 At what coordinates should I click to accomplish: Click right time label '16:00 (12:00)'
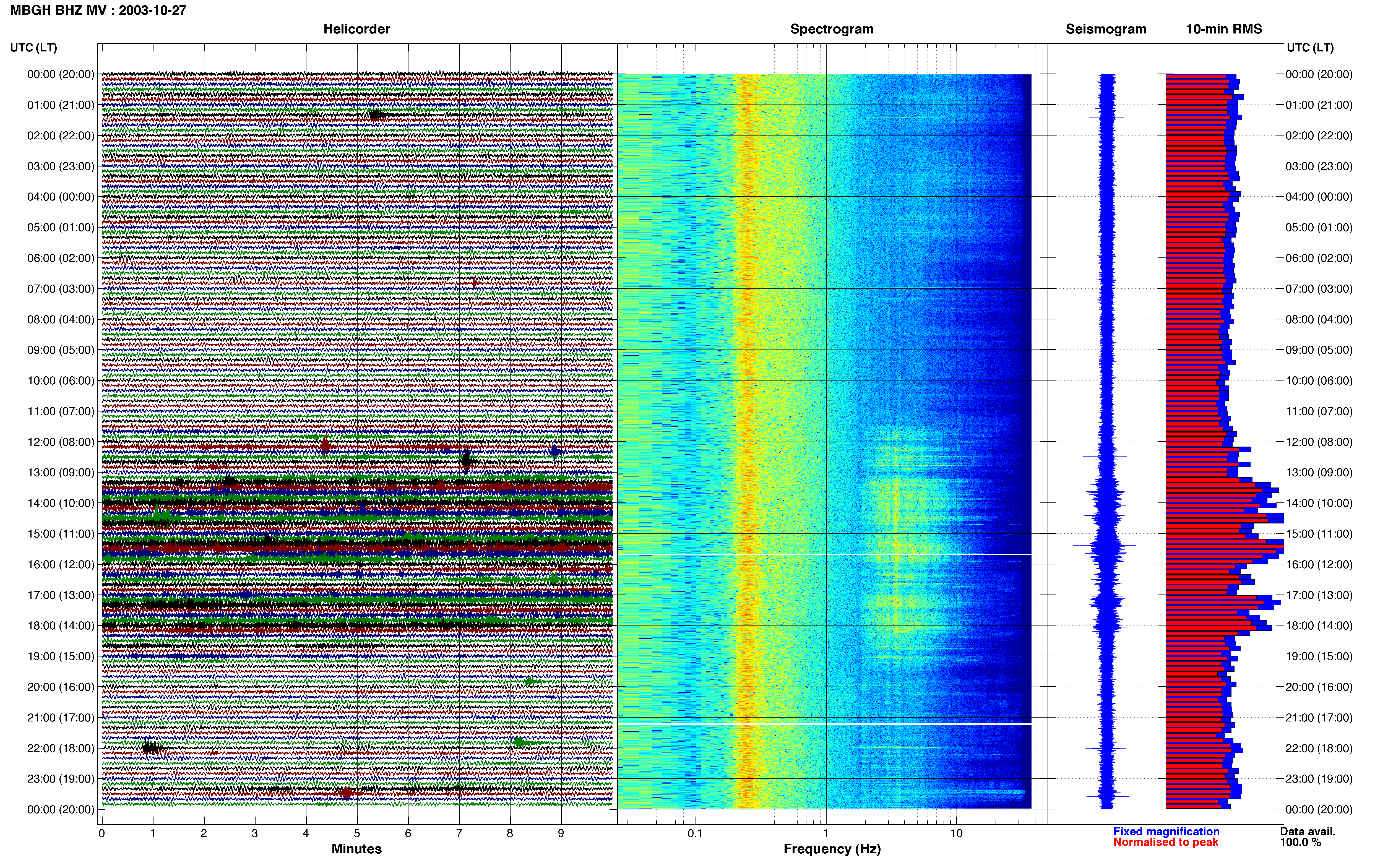tap(1319, 564)
